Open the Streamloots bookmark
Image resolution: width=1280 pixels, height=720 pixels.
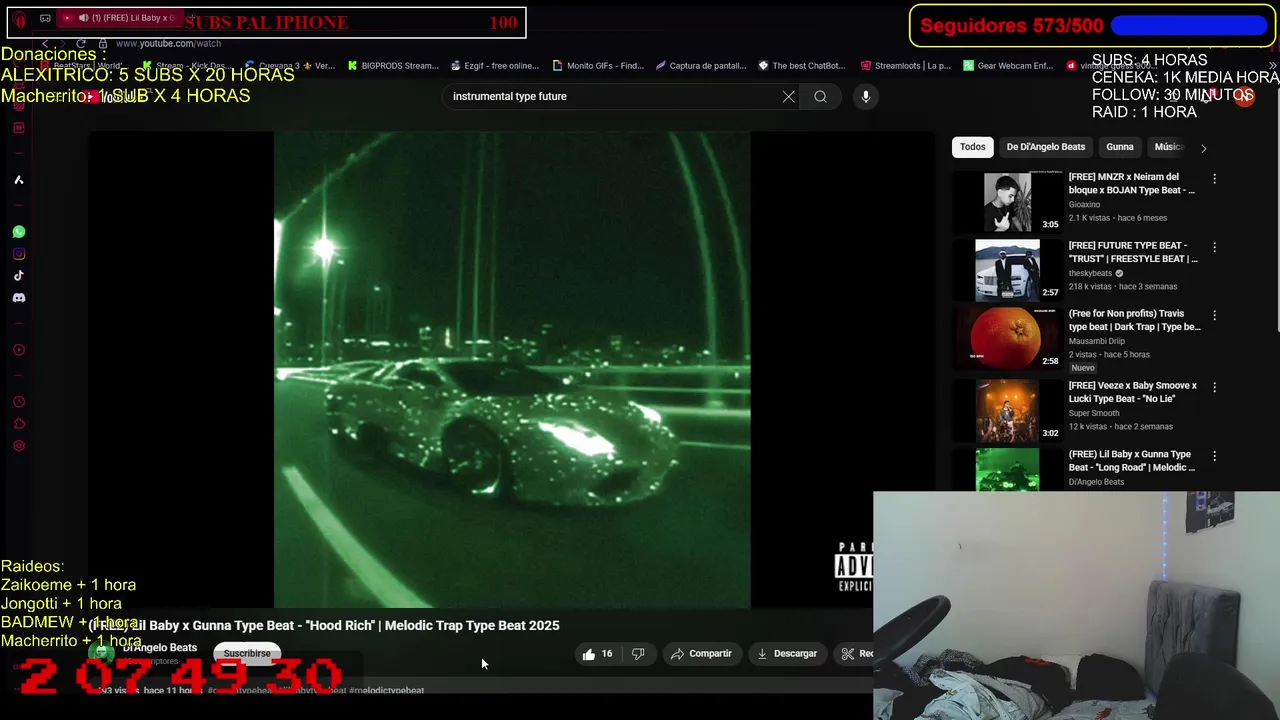905,66
